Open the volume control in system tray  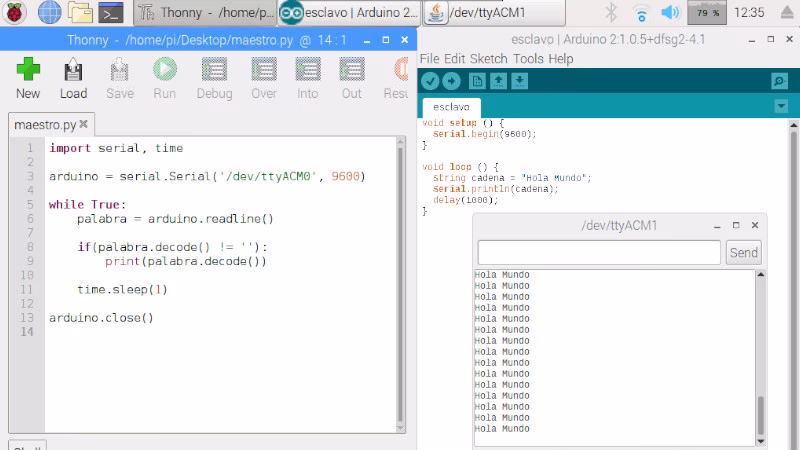coord(670,12)
